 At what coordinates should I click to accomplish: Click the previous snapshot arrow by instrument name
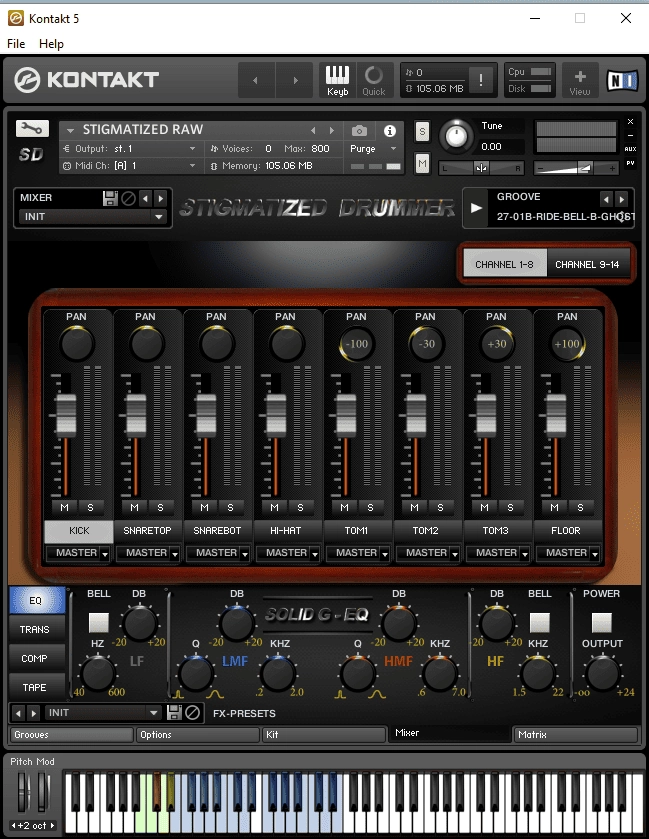(313, 131)
